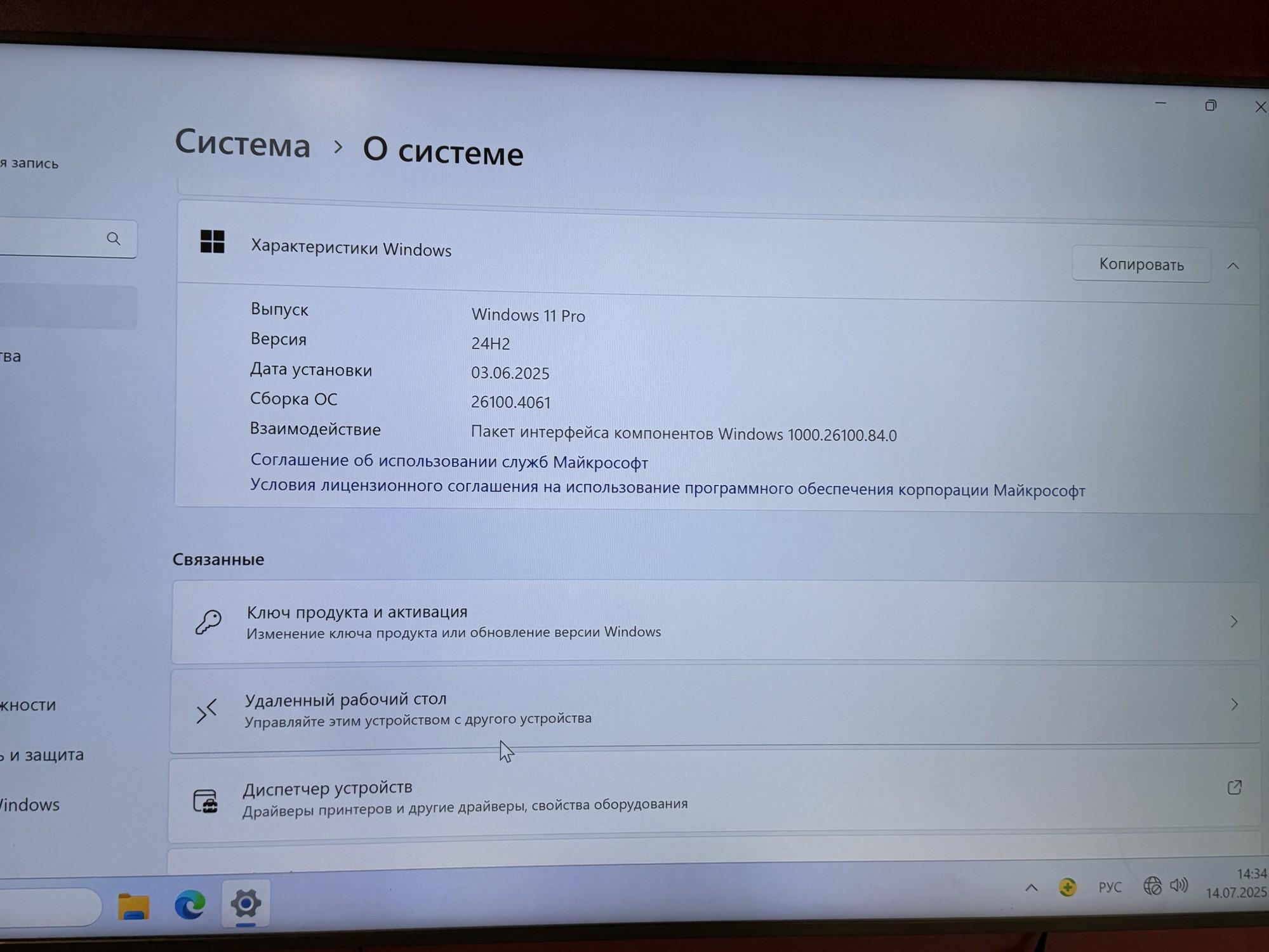Select Пакет интерфейса компонентов Windows value
The width and height of the screenshot is (1269, 952).
(684, 434)
